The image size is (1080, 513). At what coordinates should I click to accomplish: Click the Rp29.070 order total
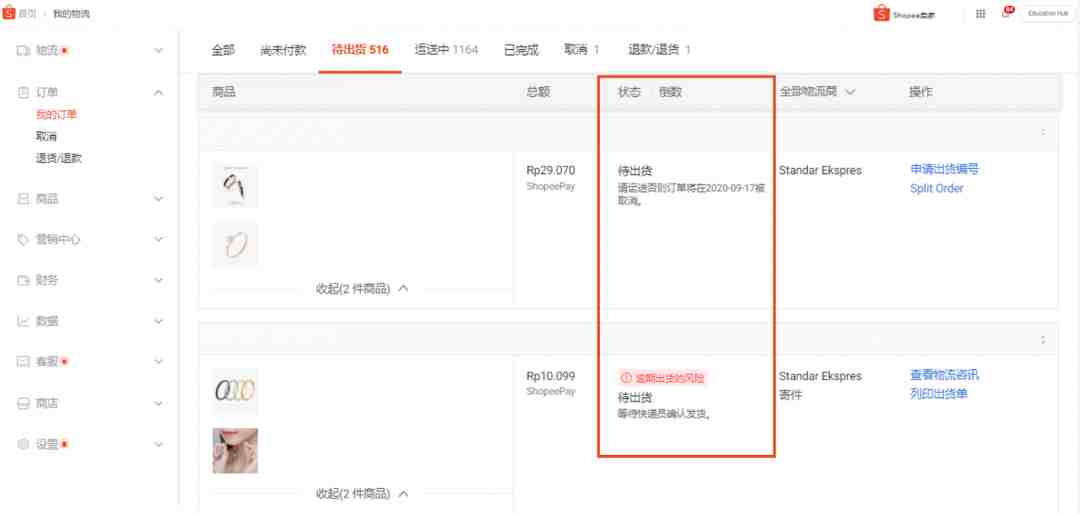(550, 170)
